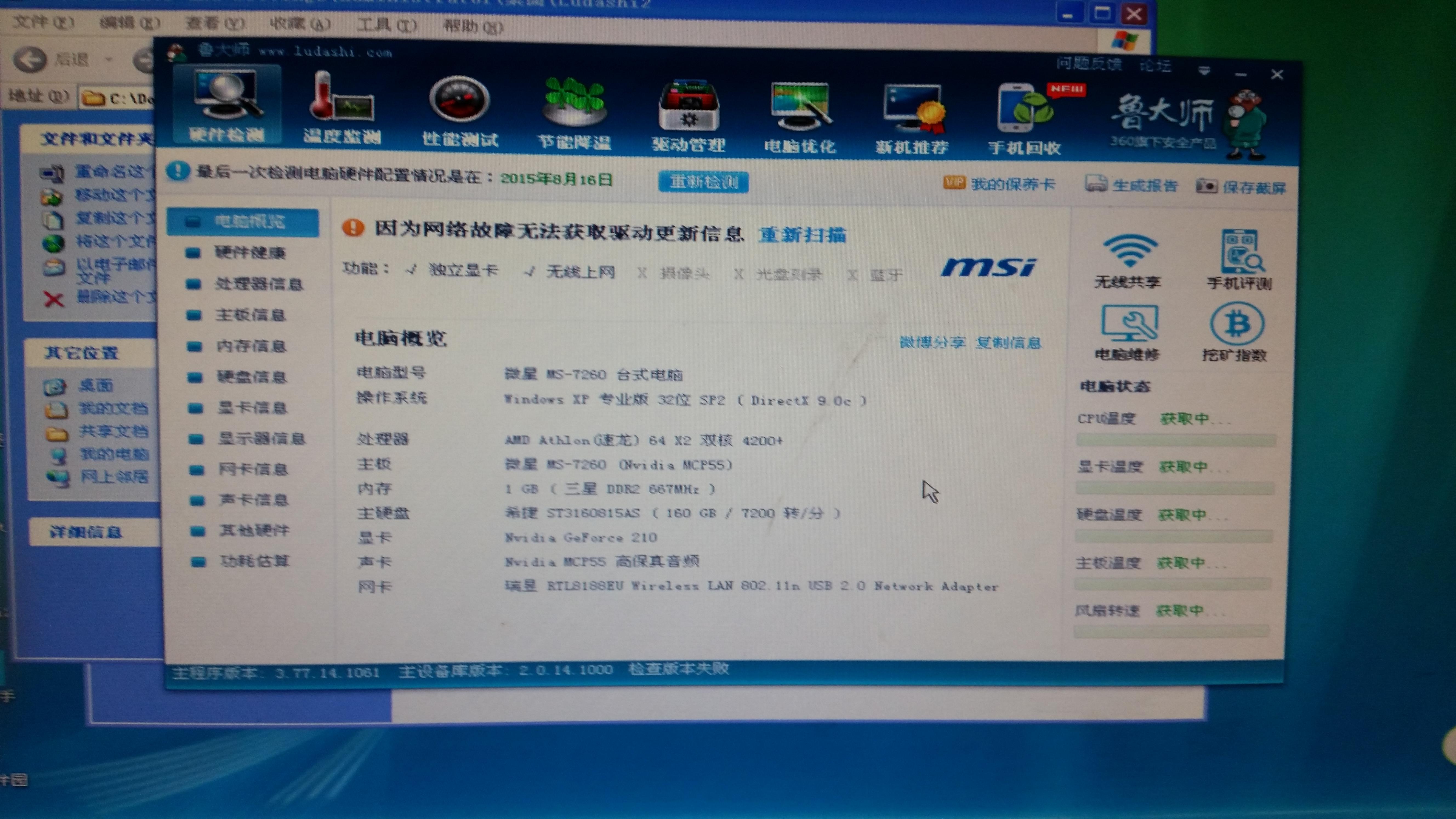Click the 重新检测 button

(x=704, y=182)
